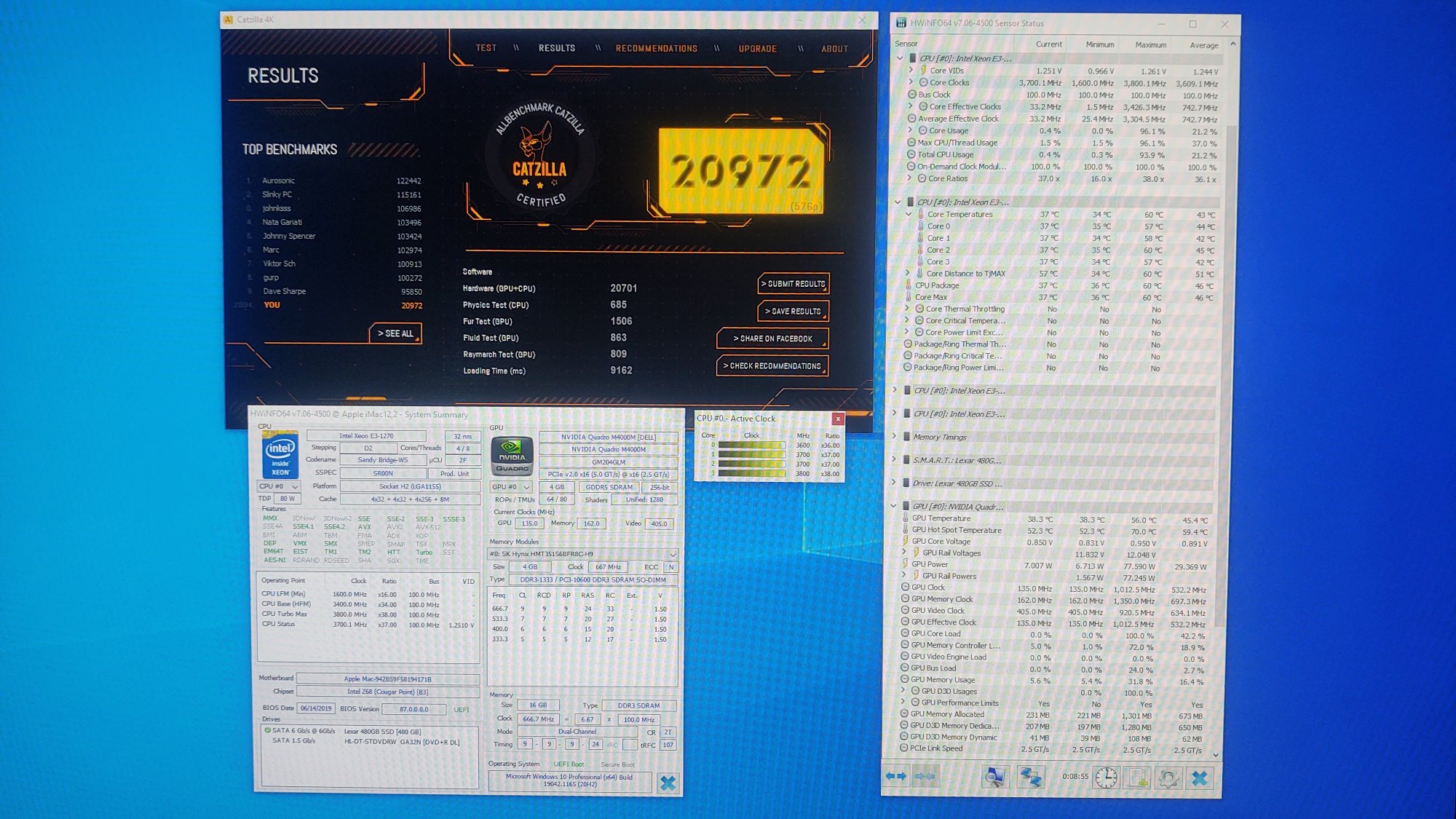Open the CPU #0 selector dropdown

coord(280,486)
